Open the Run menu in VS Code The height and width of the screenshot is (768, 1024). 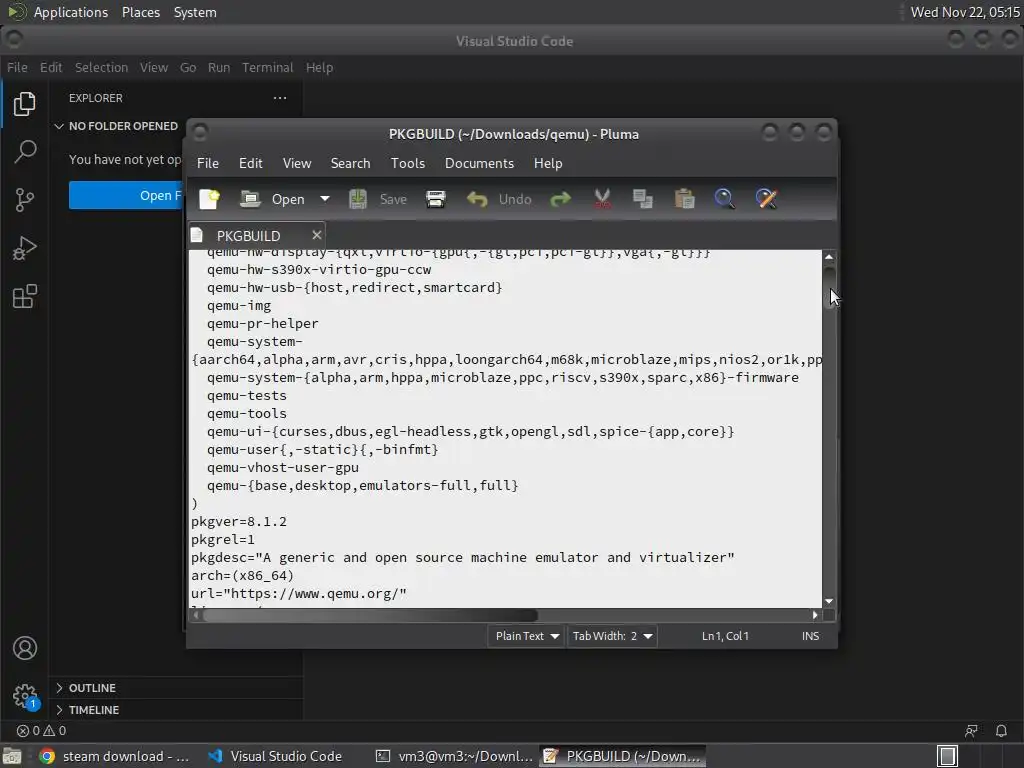click(219, 67)
